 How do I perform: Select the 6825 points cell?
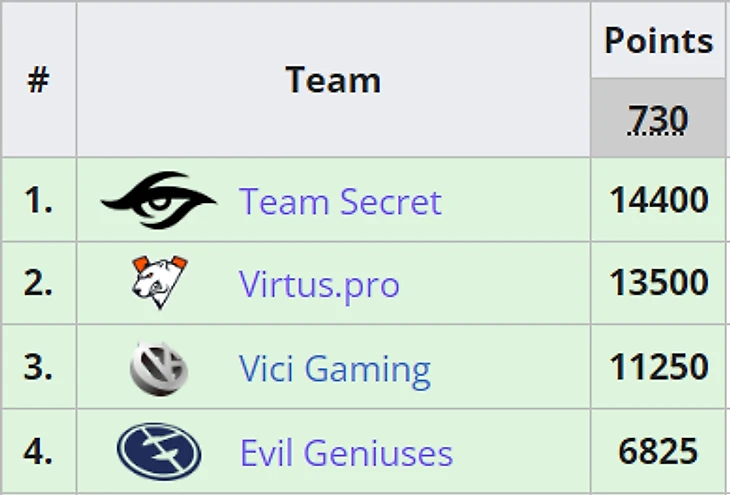(x=658, y=452)
